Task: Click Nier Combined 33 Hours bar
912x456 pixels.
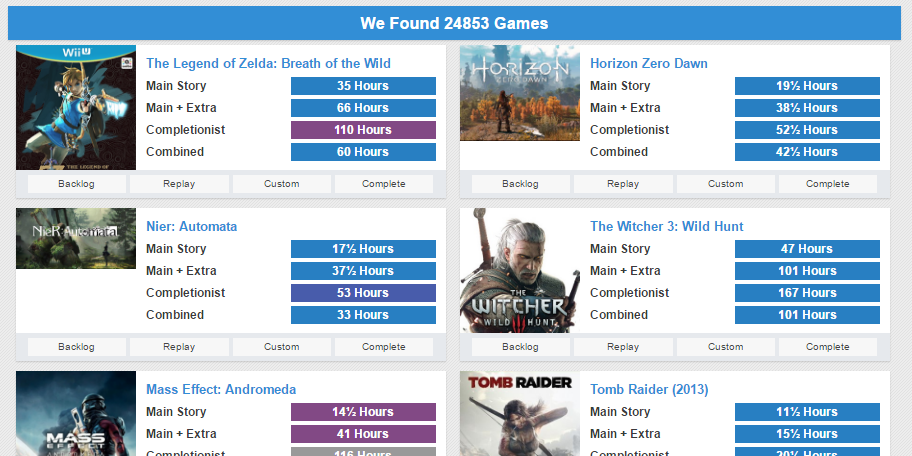Action: [363, 315]
